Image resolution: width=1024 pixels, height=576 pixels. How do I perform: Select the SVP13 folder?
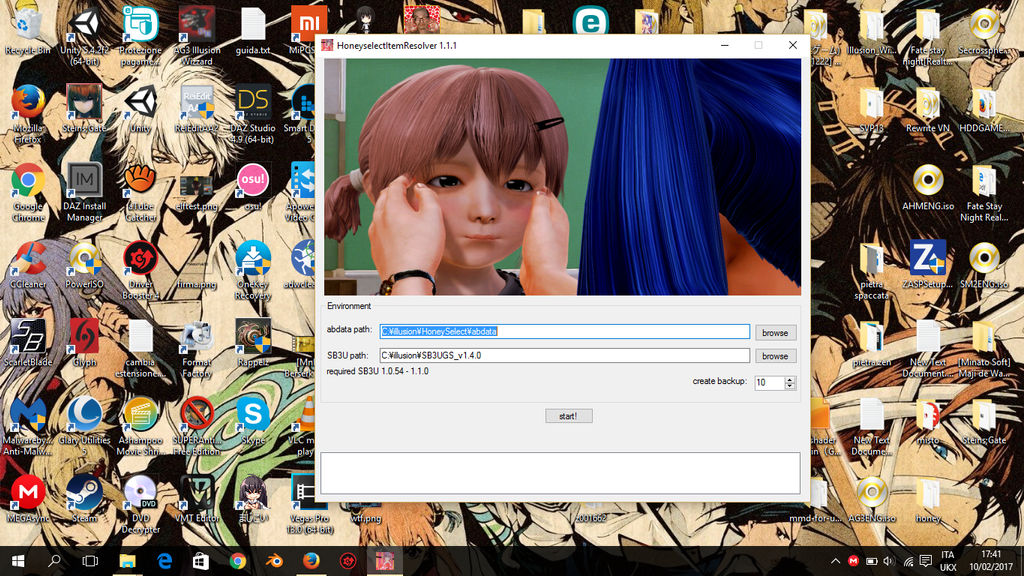(x=872, y=108)
